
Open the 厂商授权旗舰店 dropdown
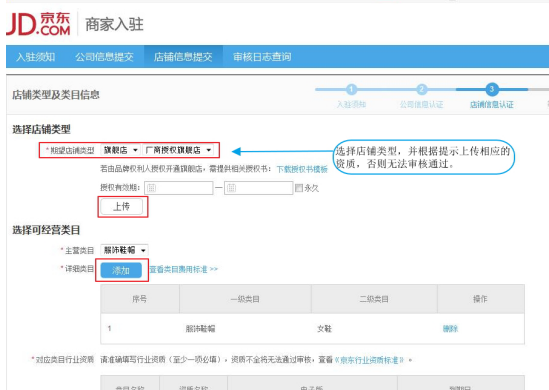click(178, 150)
